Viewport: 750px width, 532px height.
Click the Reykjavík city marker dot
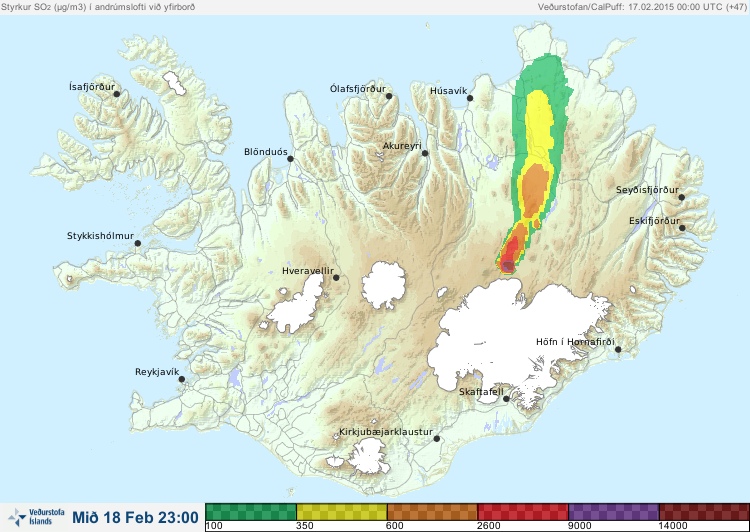[182, 379]
